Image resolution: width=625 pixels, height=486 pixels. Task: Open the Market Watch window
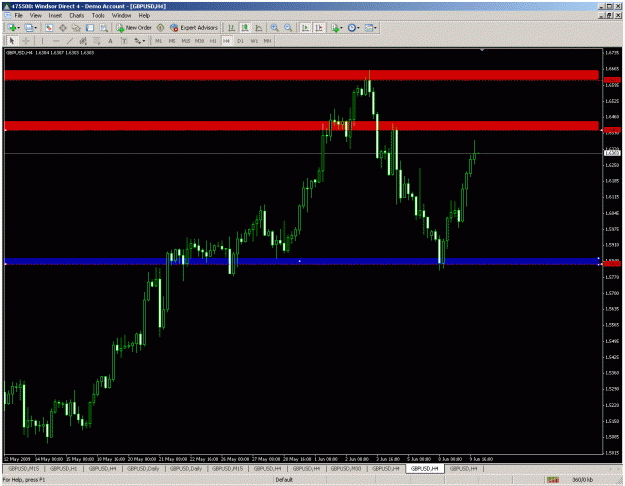click(49, 28)
